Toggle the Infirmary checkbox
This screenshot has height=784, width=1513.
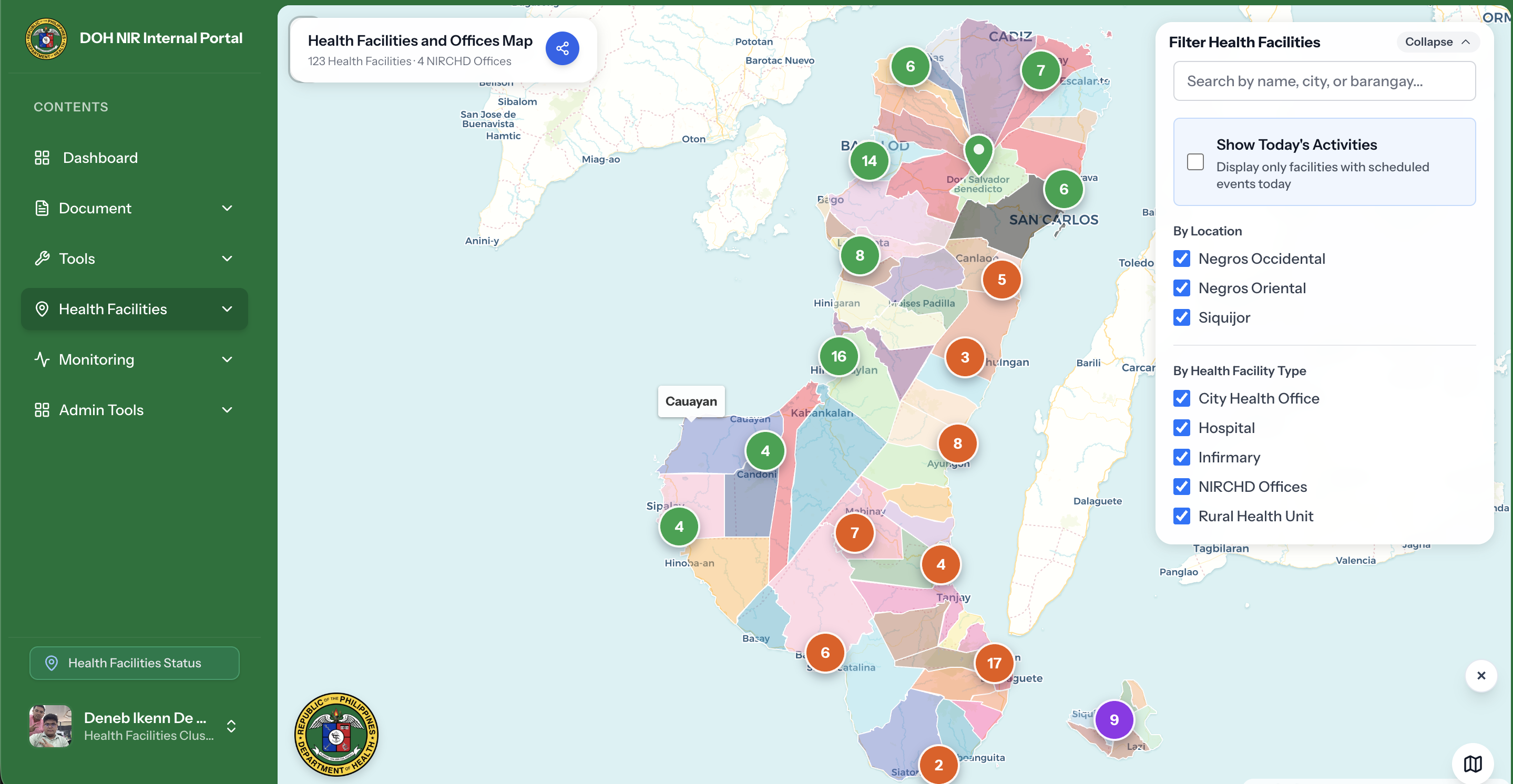(1181, 457)
